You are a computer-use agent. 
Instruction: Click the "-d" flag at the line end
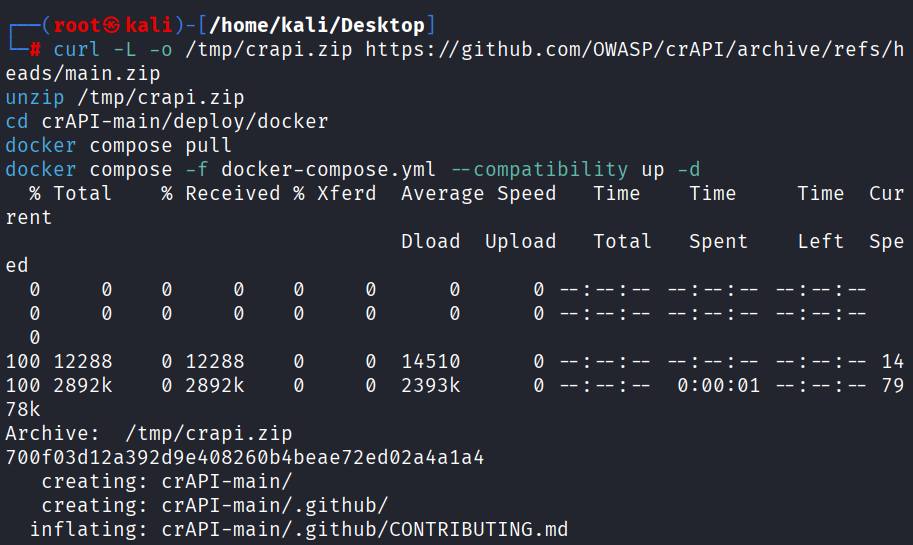click(x=689, y=169)
